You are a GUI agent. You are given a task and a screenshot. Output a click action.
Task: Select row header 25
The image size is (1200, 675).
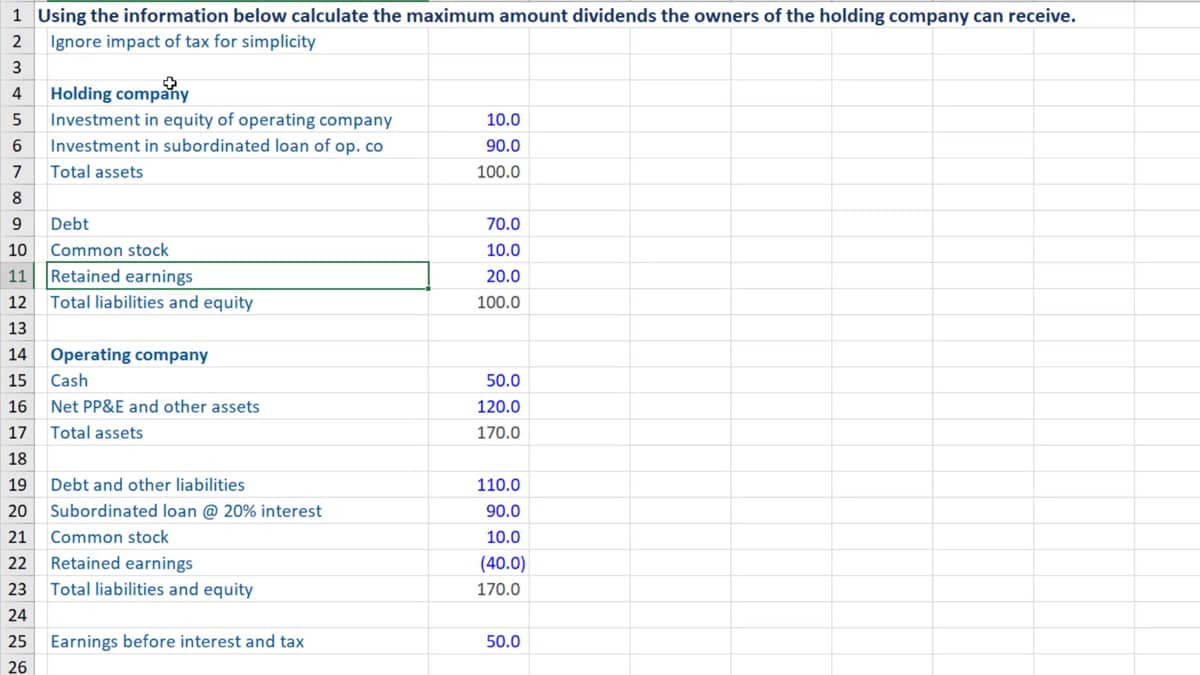pos(16,642)
